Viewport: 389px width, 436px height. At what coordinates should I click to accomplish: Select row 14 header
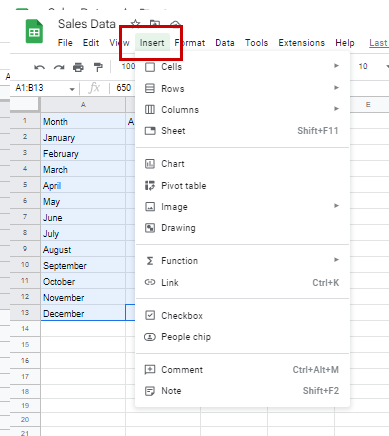(x=25, y=329)
